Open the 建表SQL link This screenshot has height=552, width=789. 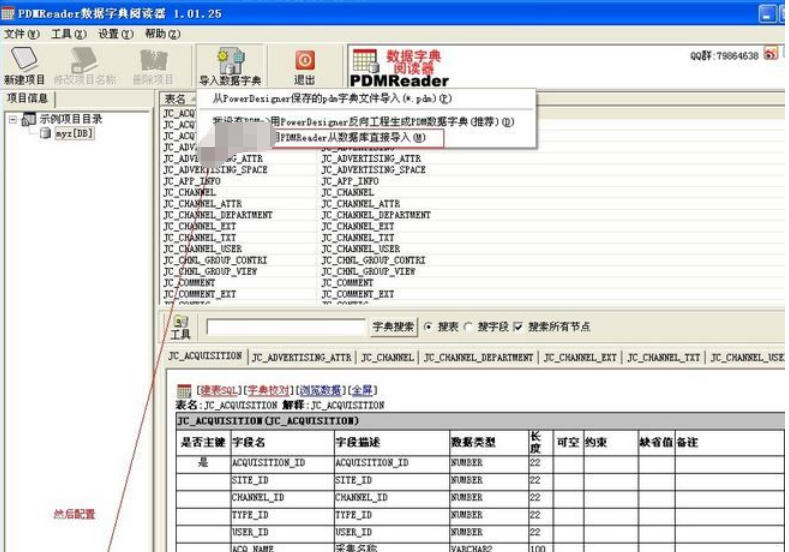pos(219,390)
